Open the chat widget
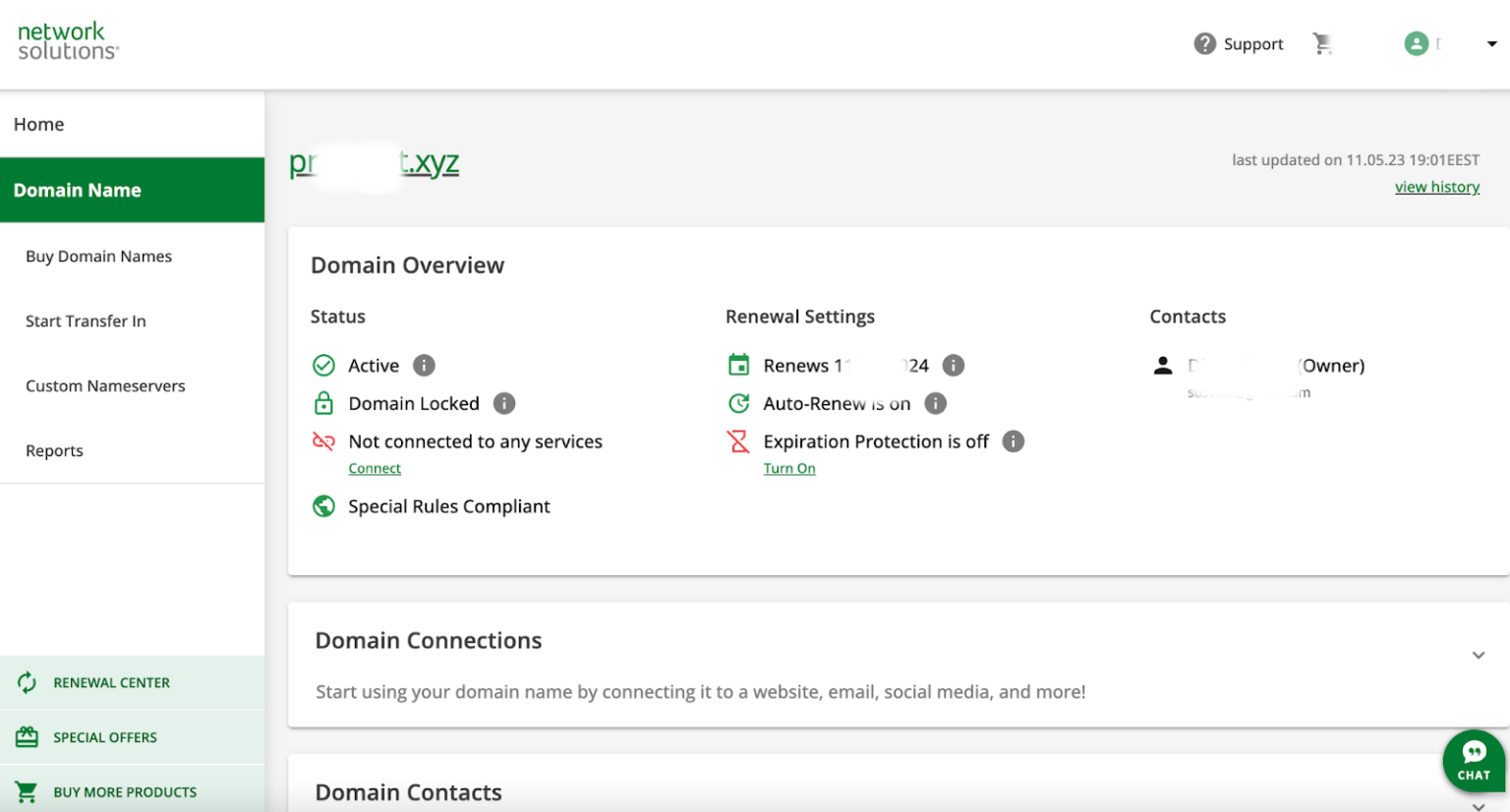The image size is (1510, 812). 1474,760
